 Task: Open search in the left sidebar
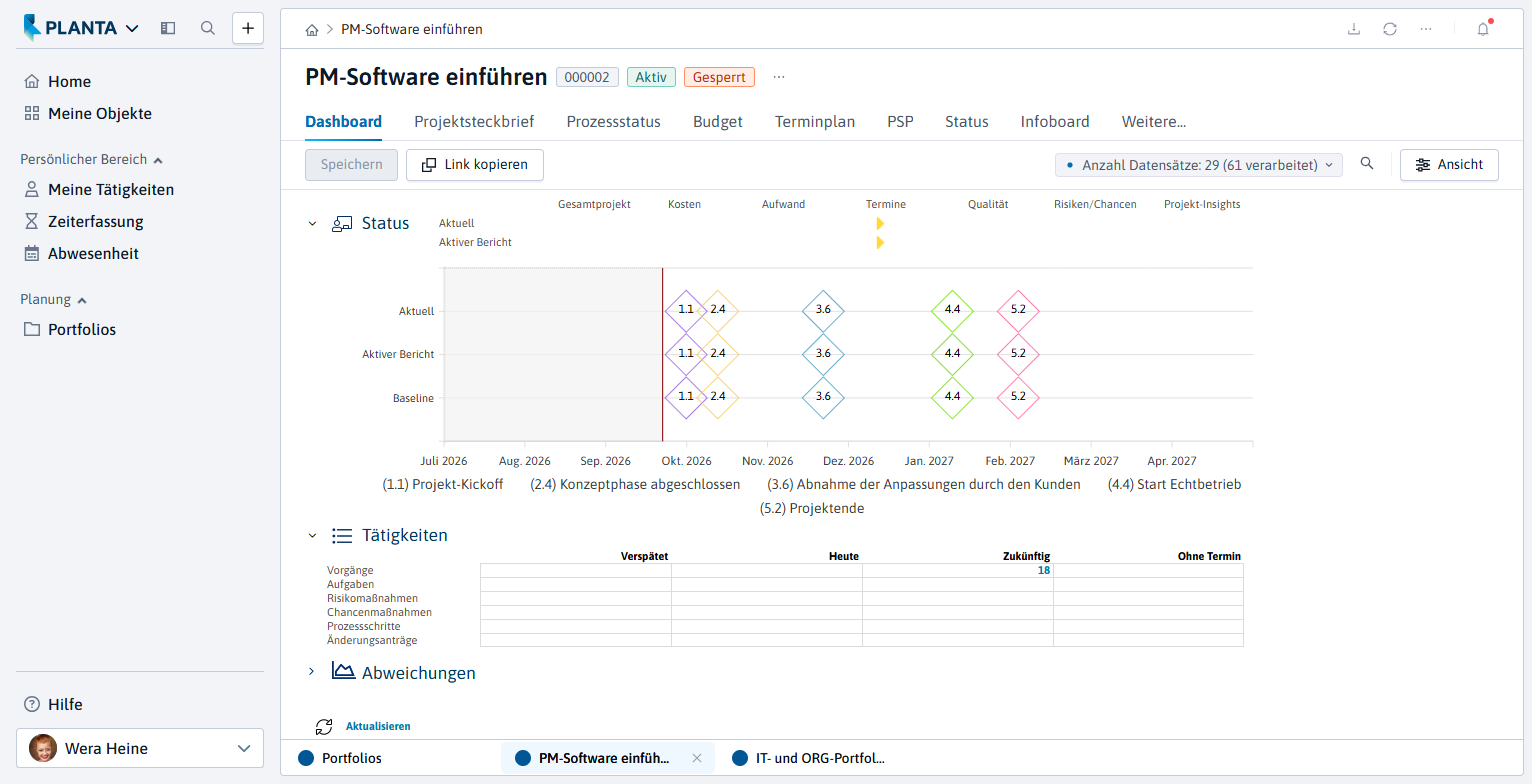(x=208, y=28)
